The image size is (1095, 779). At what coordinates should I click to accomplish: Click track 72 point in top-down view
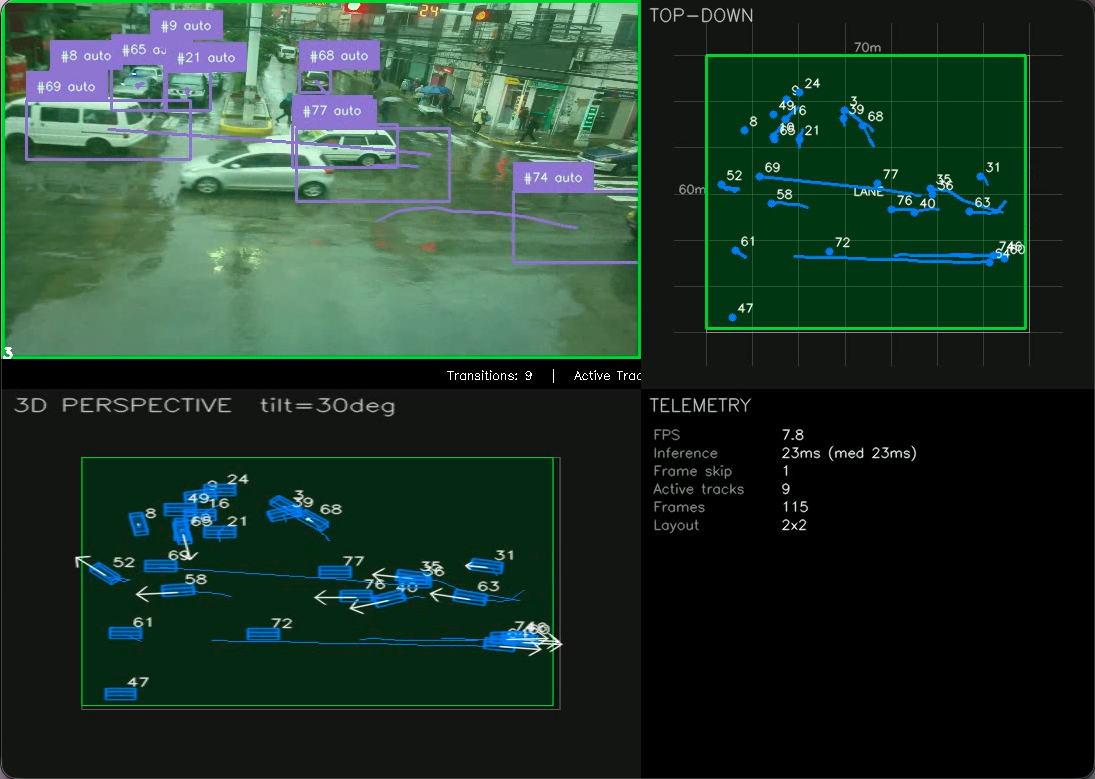pos(830,252)
